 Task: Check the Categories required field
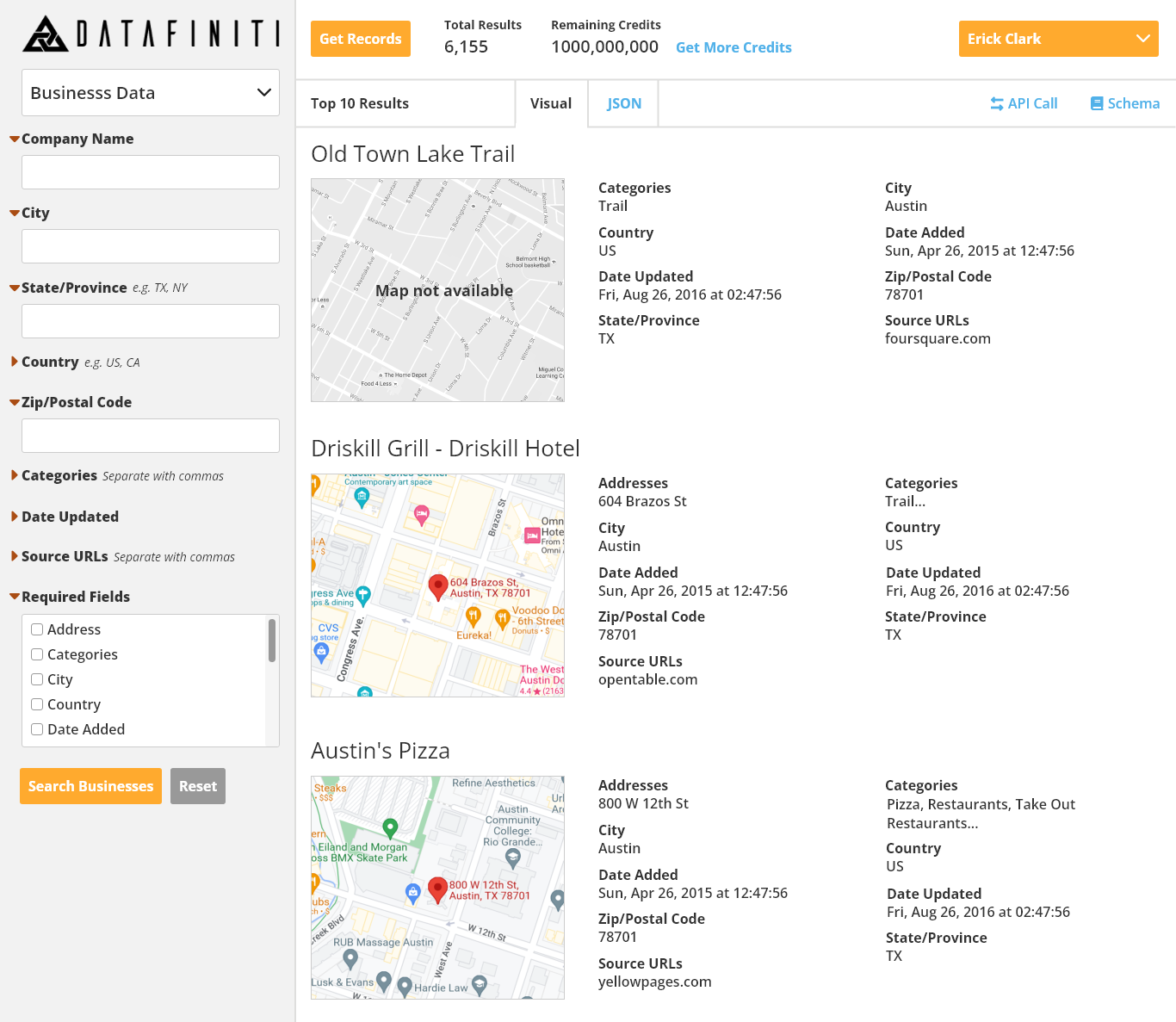[37, 654]
